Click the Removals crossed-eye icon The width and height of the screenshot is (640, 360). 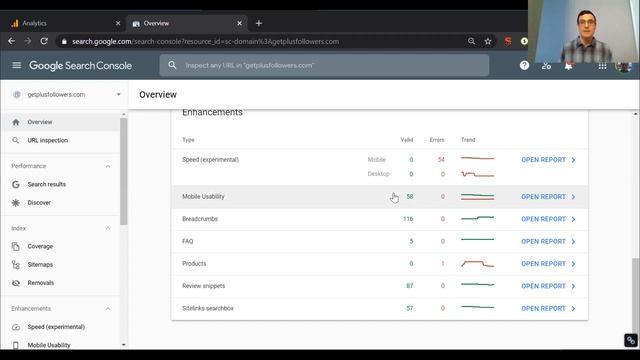[x=16, y=283]
